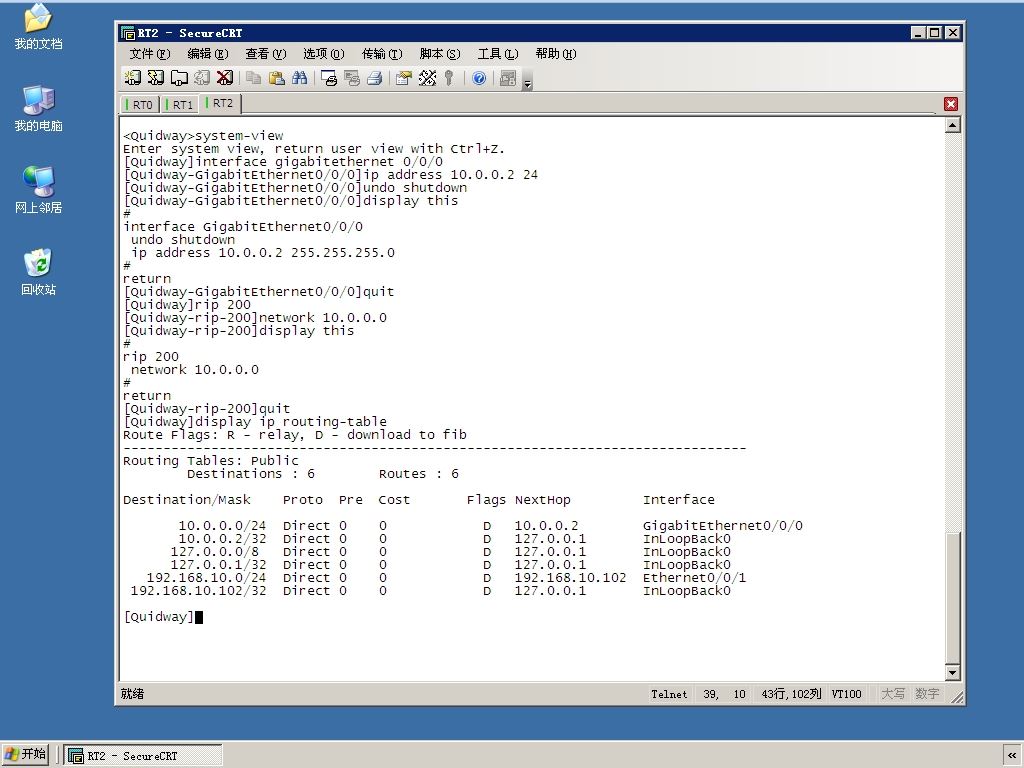Open the 脚本(S) menu

point(440,54)
